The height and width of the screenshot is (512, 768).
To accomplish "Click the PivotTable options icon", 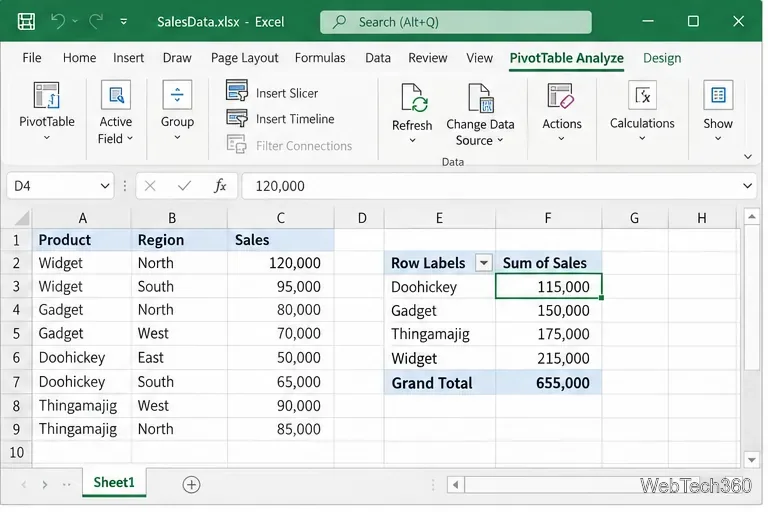I will [47, 95].
